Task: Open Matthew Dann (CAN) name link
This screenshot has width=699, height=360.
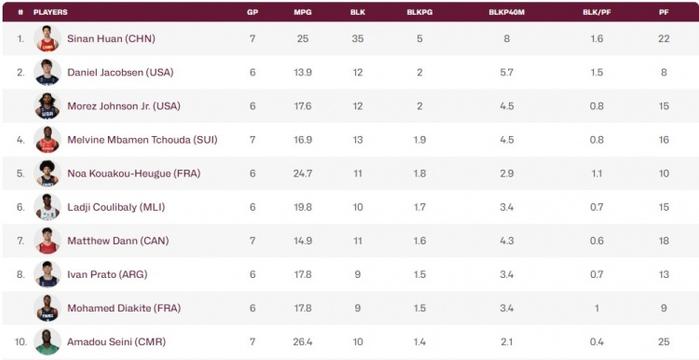Action: click(x=118, y=241)
